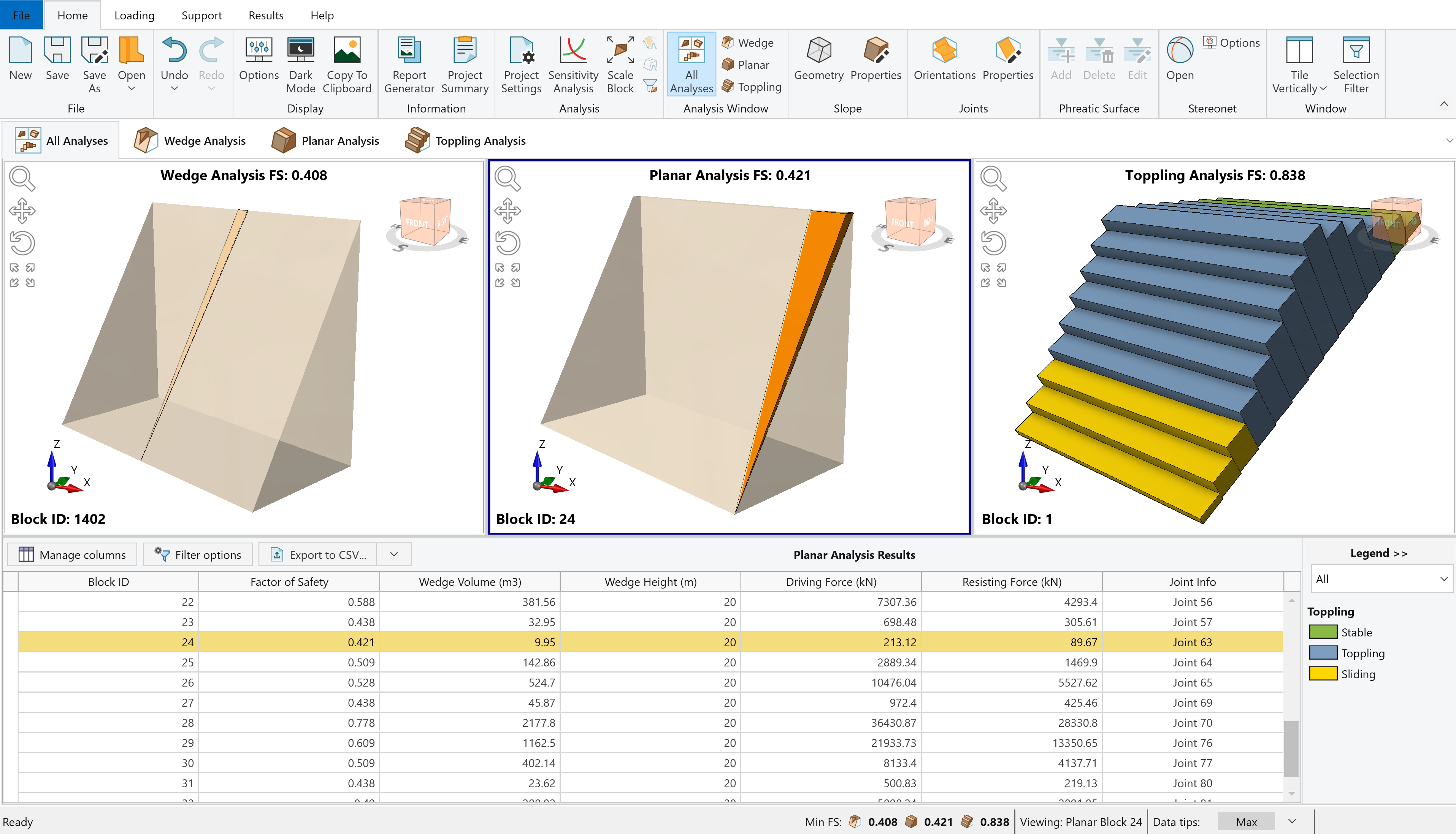Image resolution: width=1456 pixels, height=834 pixels.
Task: Click the Filter options button
Action: 198,554
